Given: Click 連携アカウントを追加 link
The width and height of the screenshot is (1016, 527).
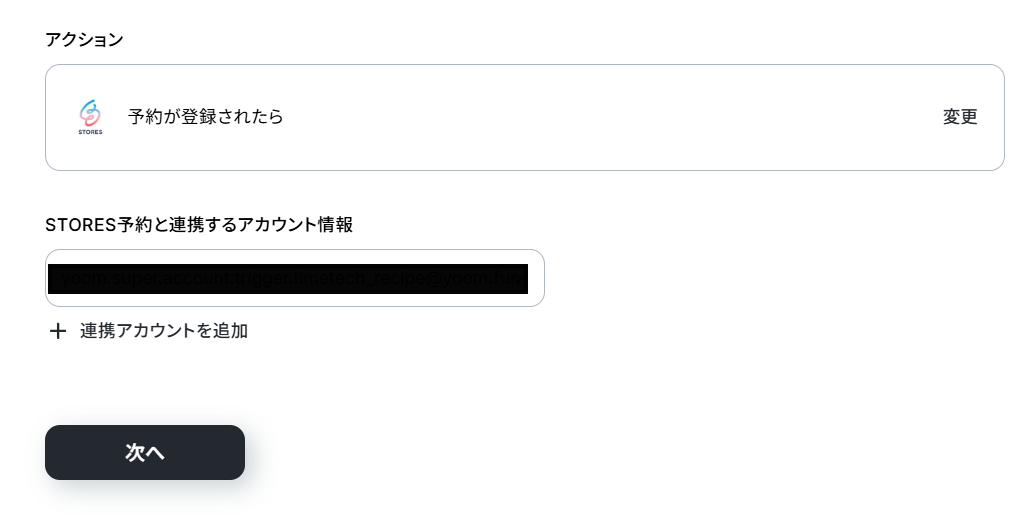Looking at the screenshot, I should pos(164,331).
